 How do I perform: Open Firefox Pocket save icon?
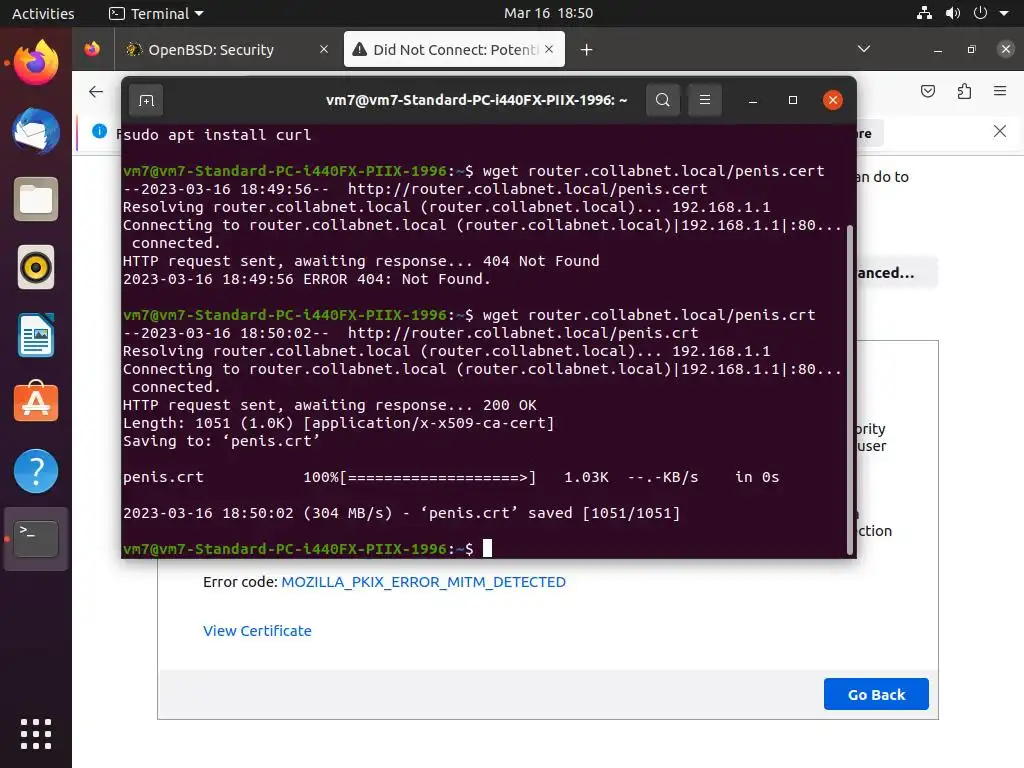click(928, 91)
